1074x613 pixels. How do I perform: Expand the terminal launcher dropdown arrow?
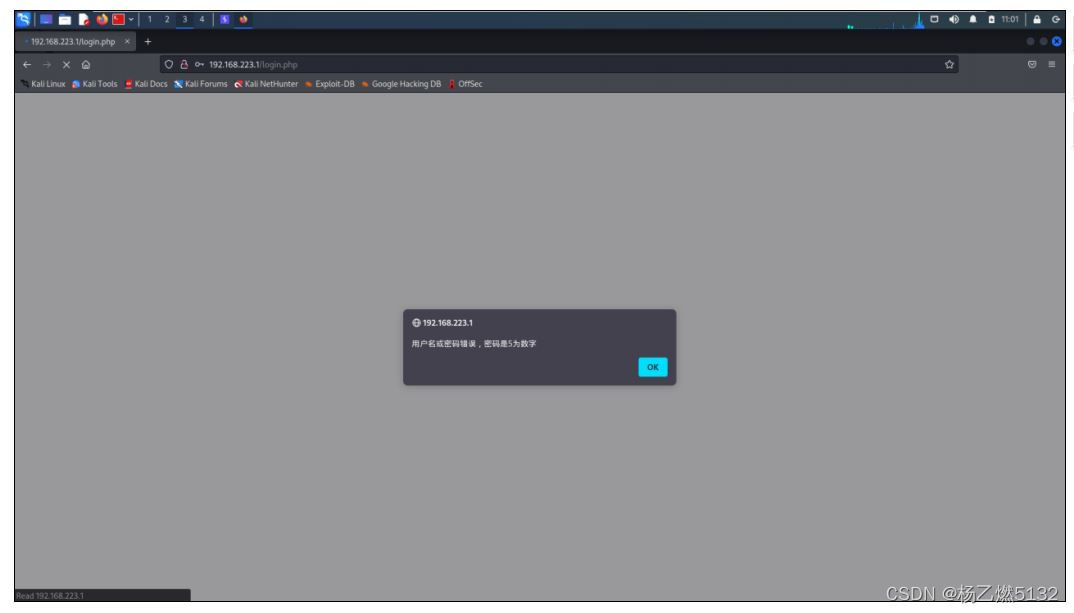pos(133,20)
